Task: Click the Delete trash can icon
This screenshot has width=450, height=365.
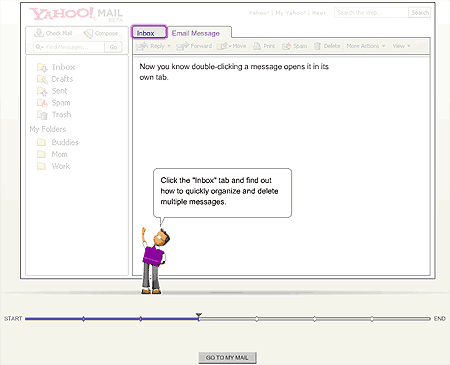Action: (317, 46)
